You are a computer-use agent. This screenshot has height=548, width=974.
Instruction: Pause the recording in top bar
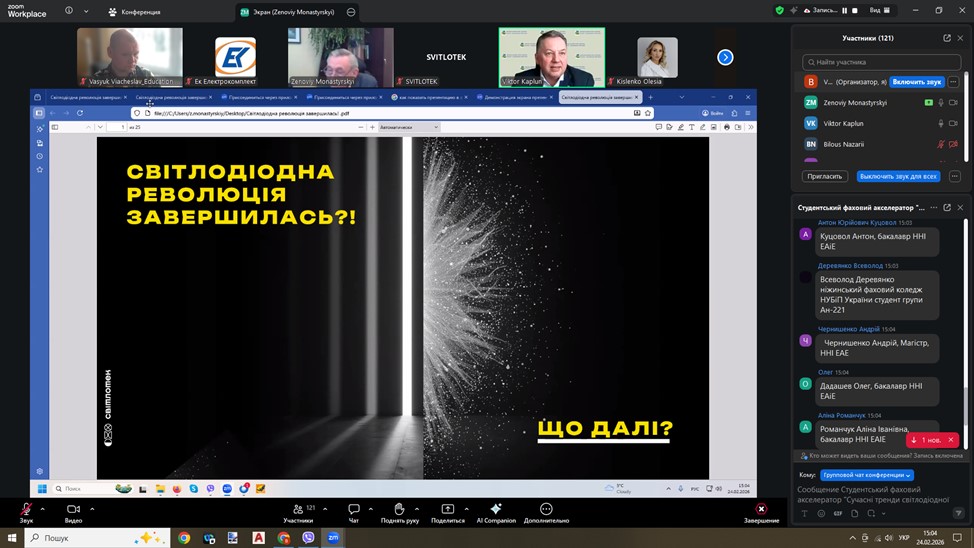click(x=844, y=11)
